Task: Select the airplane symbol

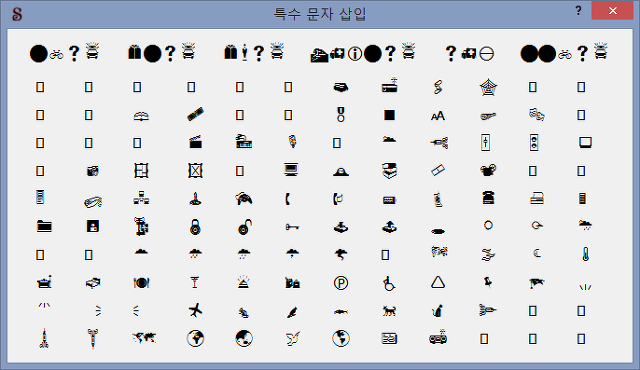Action: (196, 310)
